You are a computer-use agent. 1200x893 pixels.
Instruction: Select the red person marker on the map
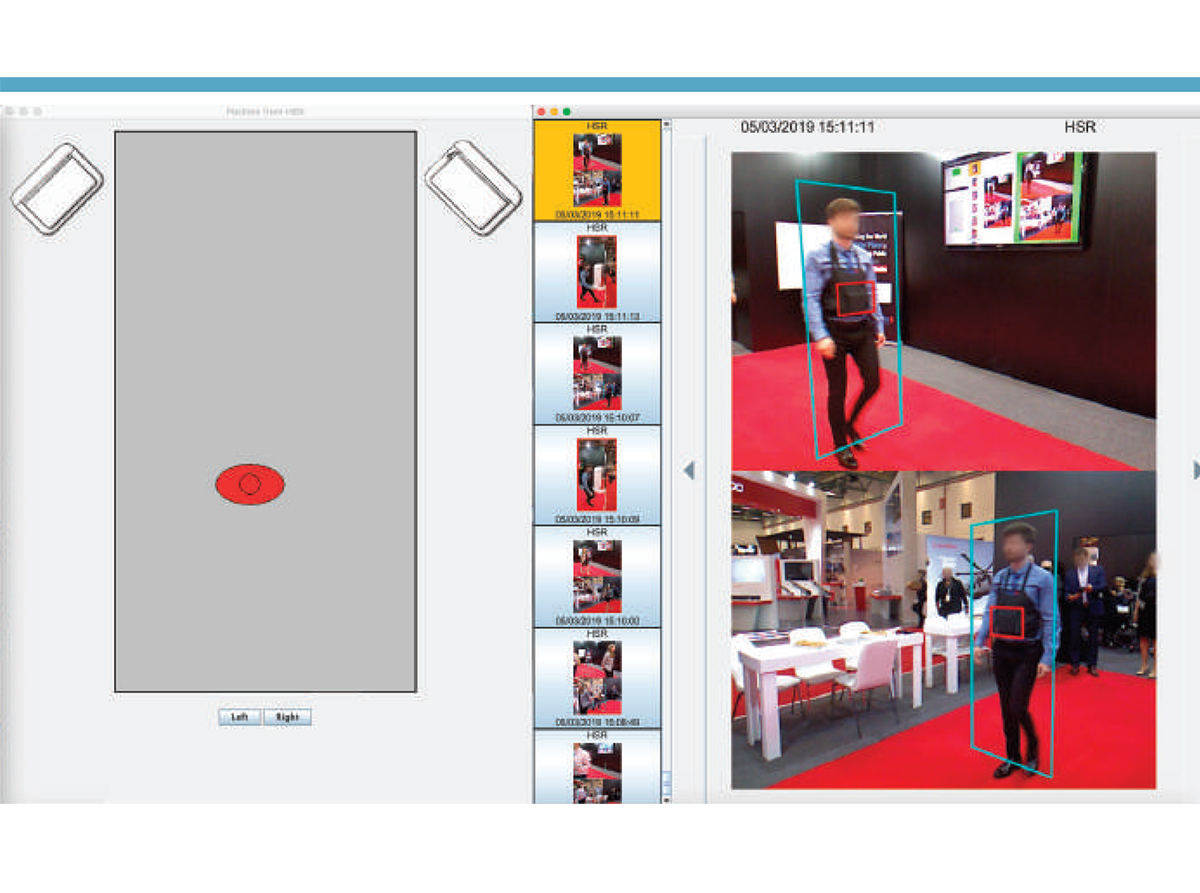pos(250,484)
